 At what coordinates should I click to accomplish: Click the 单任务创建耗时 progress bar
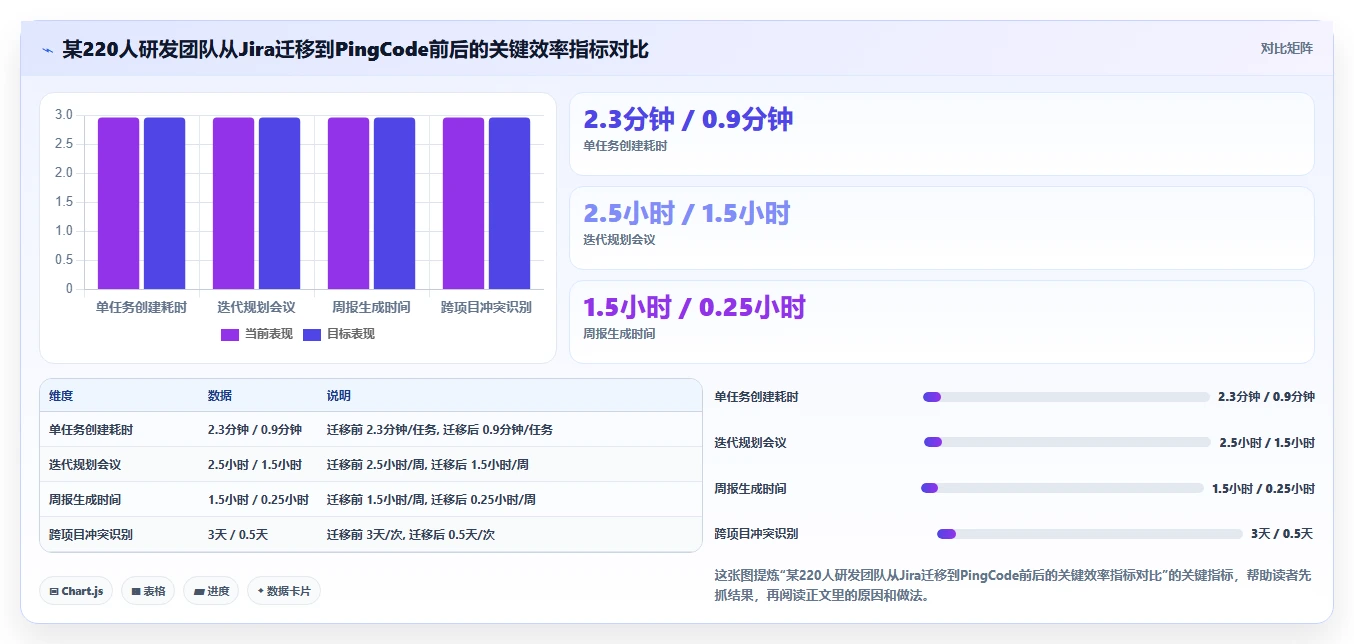[x=1066, y=397]
